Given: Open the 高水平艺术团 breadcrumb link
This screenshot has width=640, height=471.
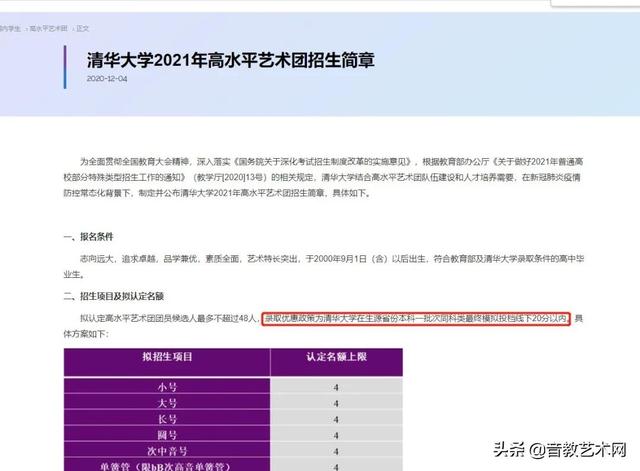Looking at the screenshot, I should 48,29.
